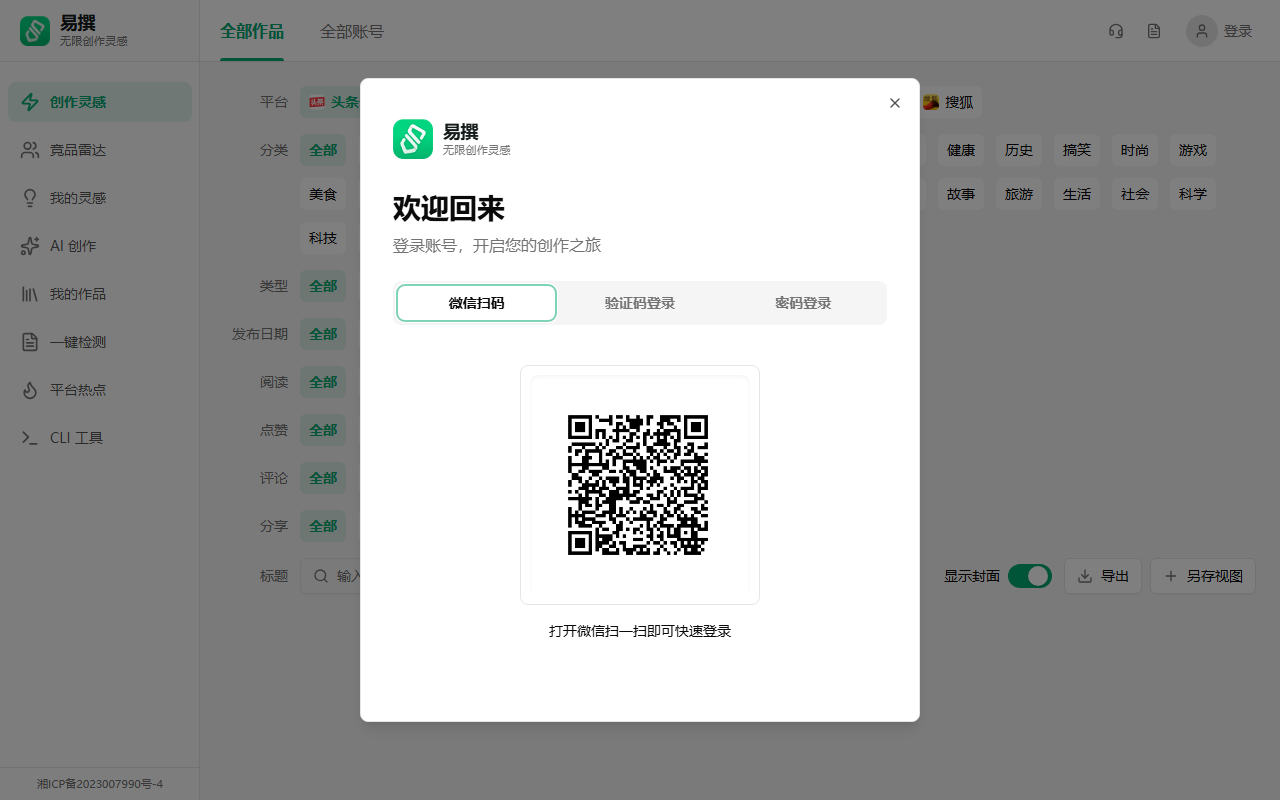1280x800 pixels.
Task: Open 一键检测 in the sidebar
Action: (x=100, y=342)
